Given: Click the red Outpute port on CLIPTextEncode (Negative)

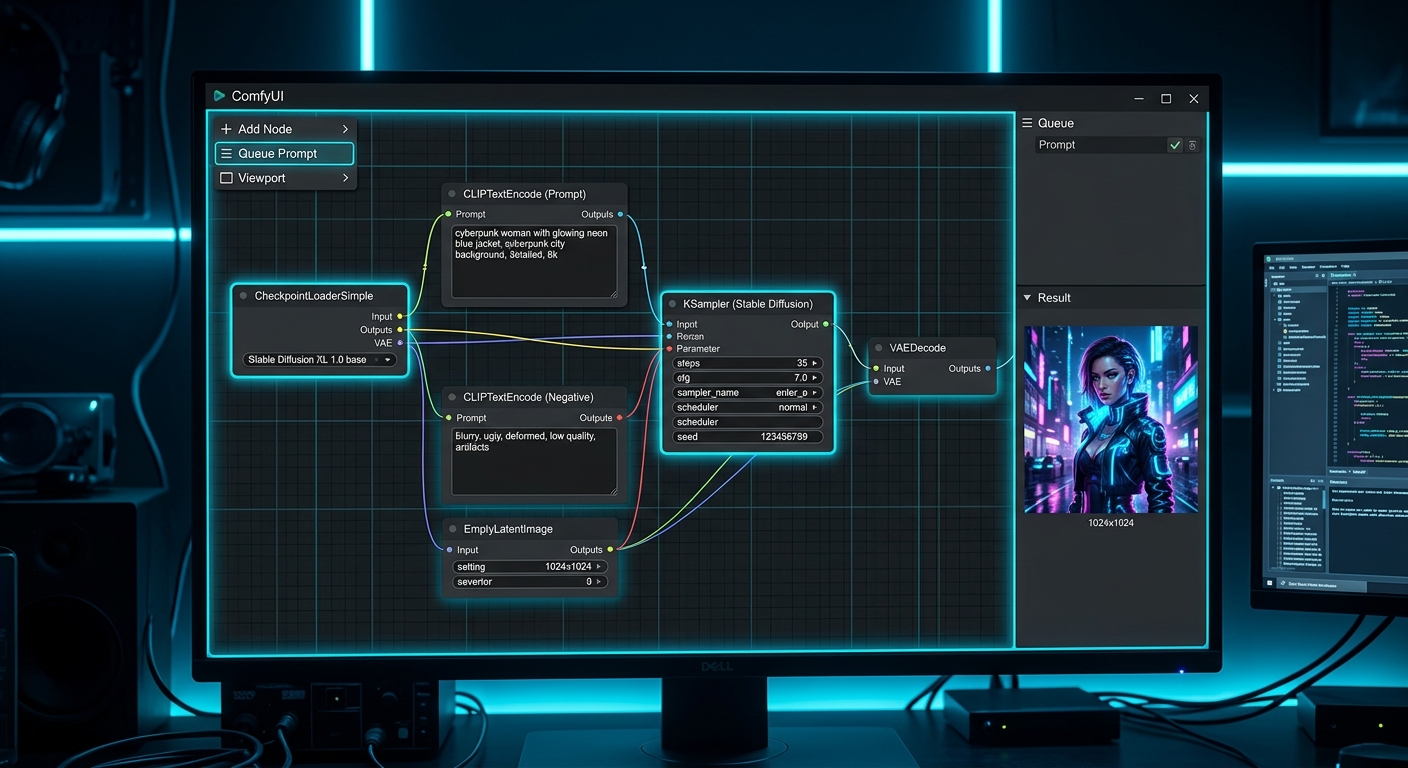Looking at the screenshot, I should click(x=620, y=418).
